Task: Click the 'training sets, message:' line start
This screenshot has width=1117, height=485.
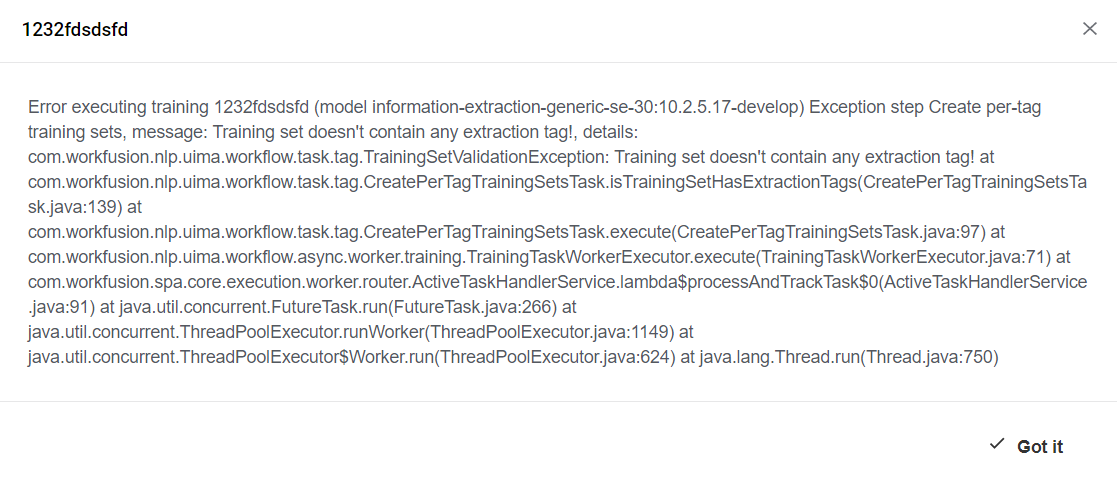Action: tap(118, 132)
